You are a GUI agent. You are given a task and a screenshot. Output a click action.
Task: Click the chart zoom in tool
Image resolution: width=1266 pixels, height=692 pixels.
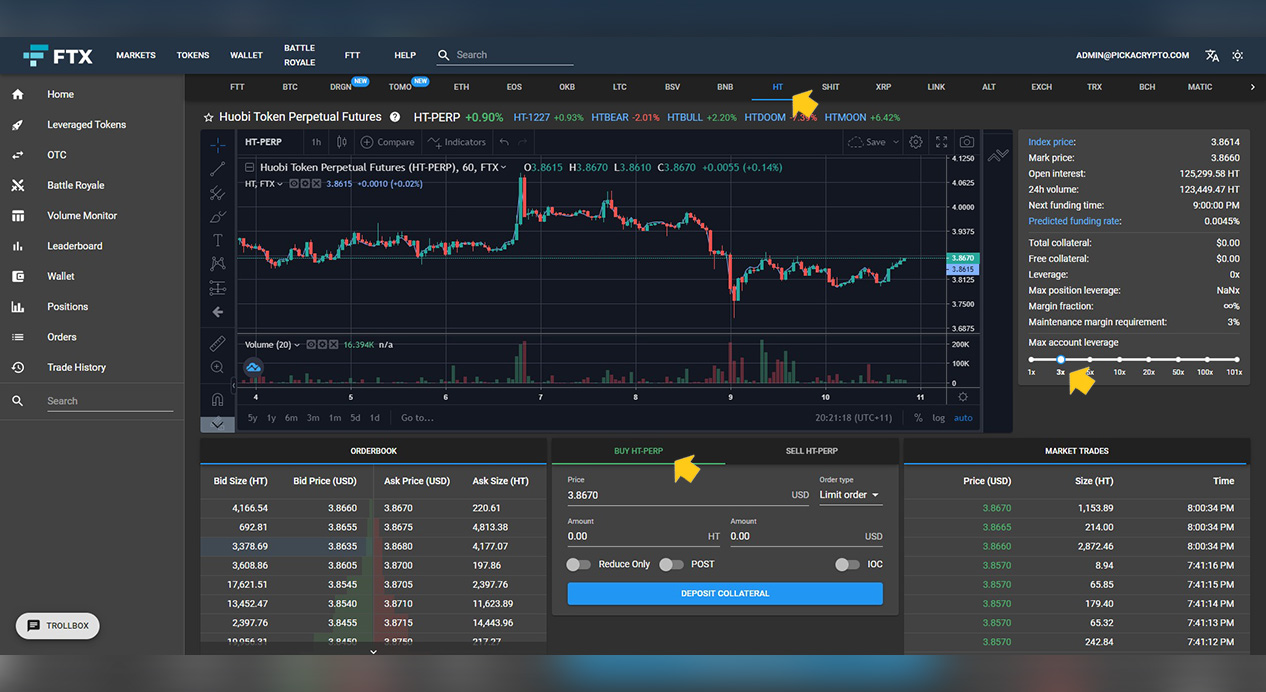[217, 368]
